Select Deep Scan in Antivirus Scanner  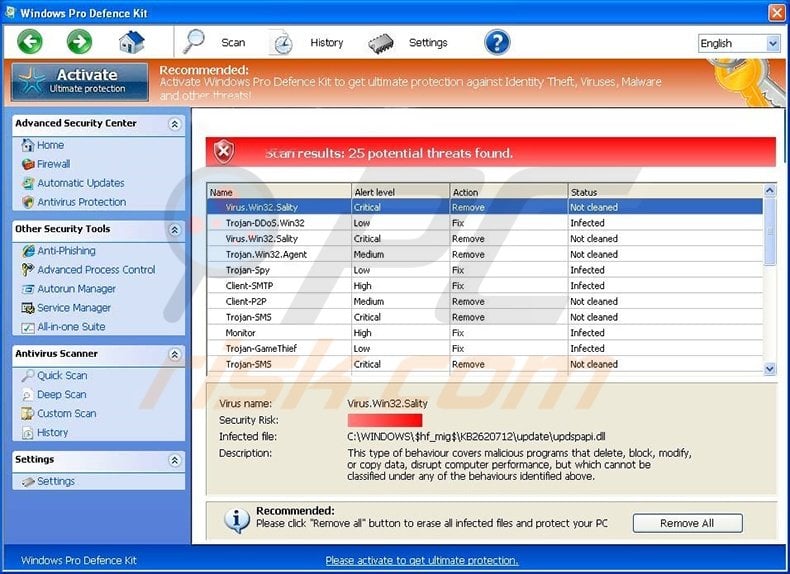pyautogui.click(x=61, y=395)
